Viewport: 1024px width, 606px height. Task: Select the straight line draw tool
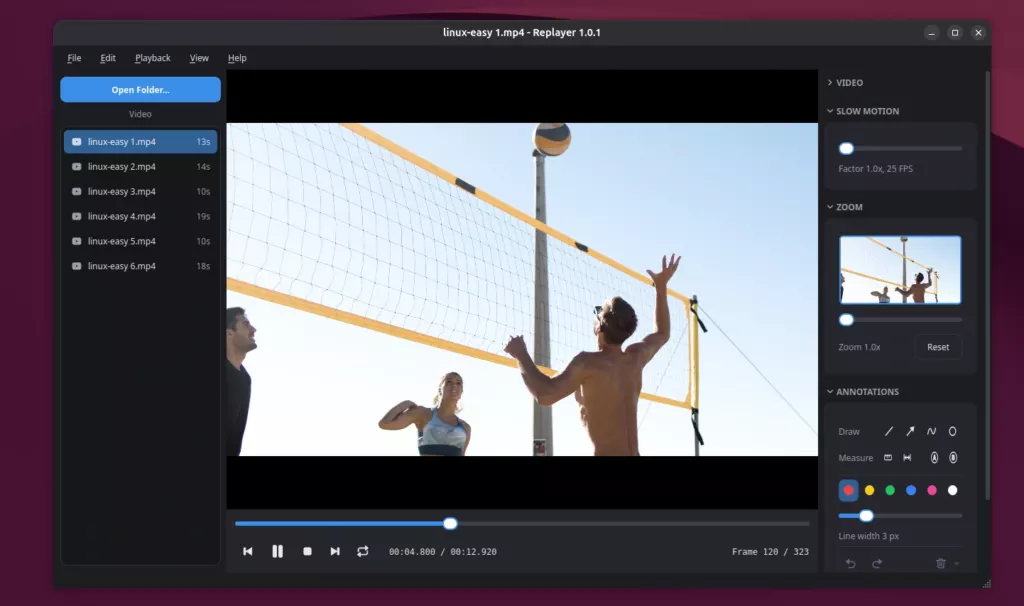(889, 432)
